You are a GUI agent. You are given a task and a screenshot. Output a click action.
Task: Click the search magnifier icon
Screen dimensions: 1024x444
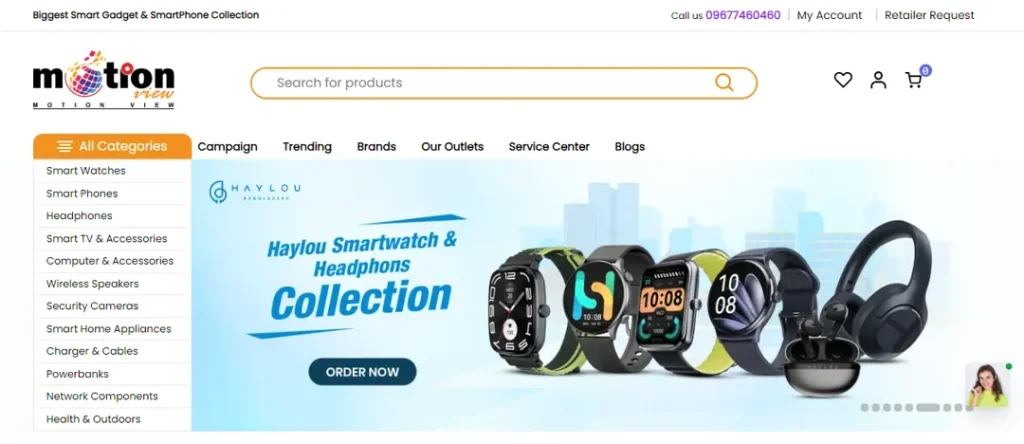(x=724, y=82)
